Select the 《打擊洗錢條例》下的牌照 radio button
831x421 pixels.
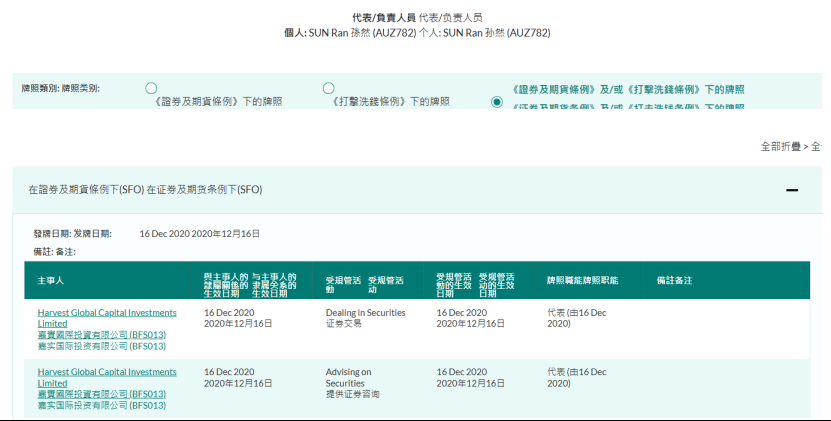(x=329, y=88)
